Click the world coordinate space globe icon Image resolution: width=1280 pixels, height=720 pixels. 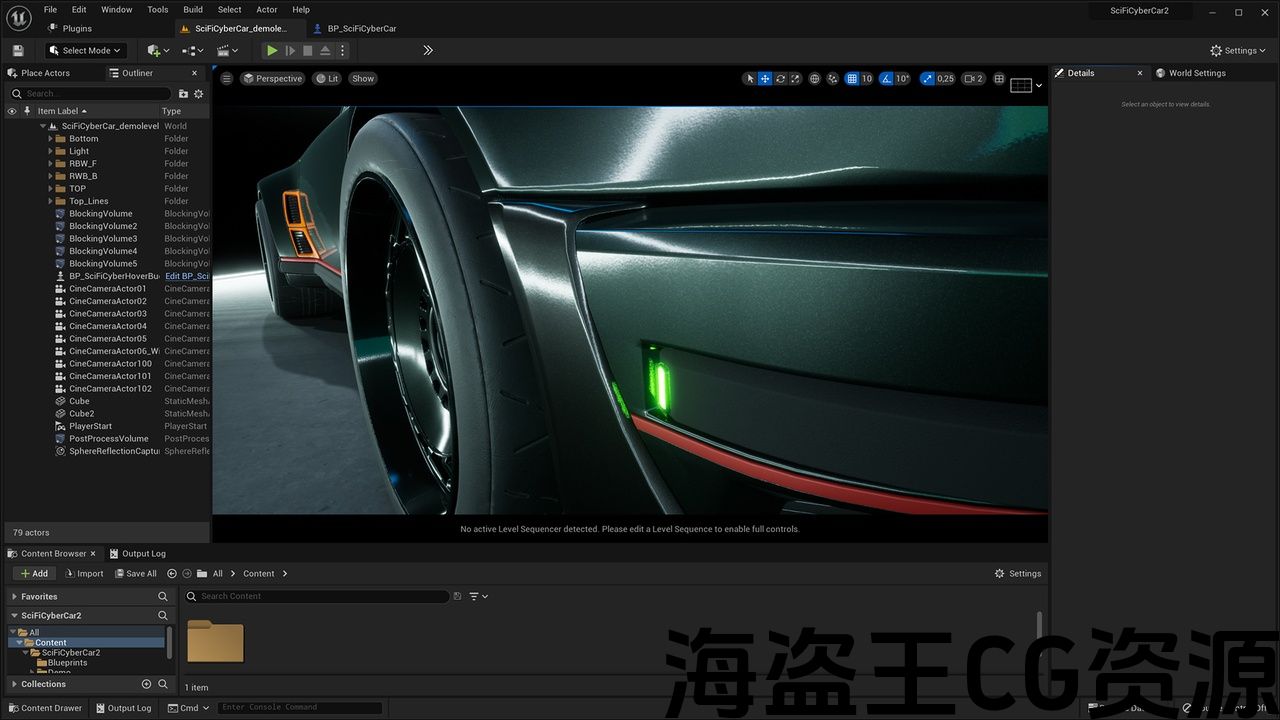[815, 79]
